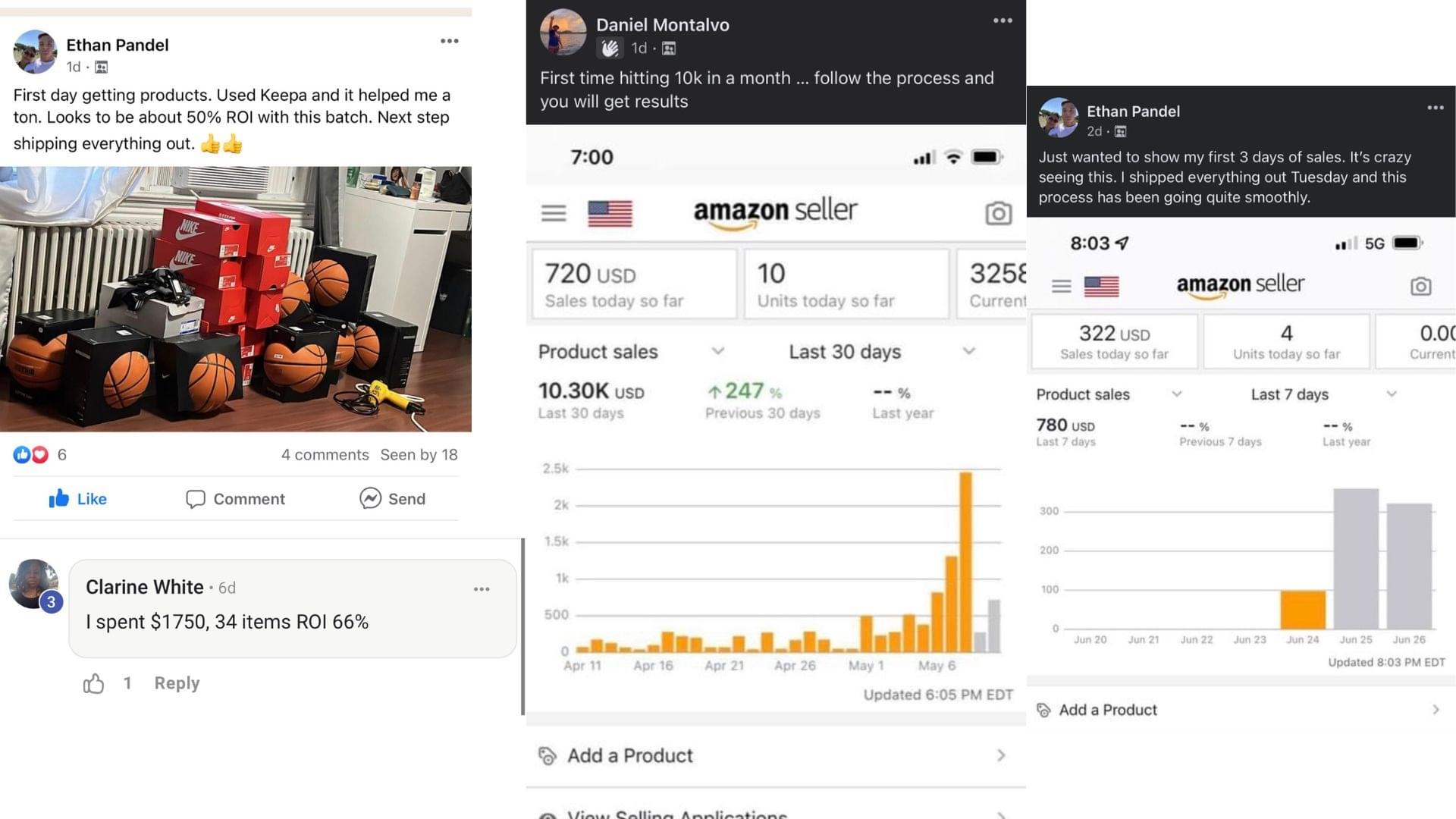Click the tallest orange bar in 30-day chart
The width and height of the screenshot is (1456, 819).
965,561
